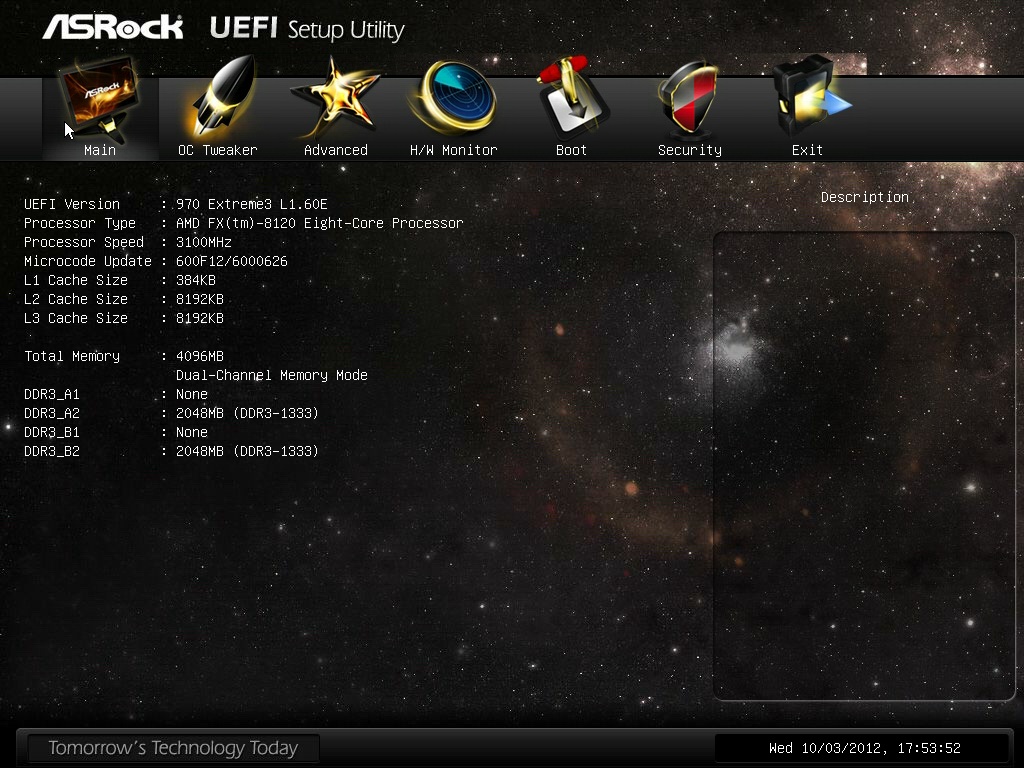The height and width of the screenshot is (768, 1024).
Task: Select AMD FX(tm)-8120 Eight-Core Processor text
Action: click(319, 223)
